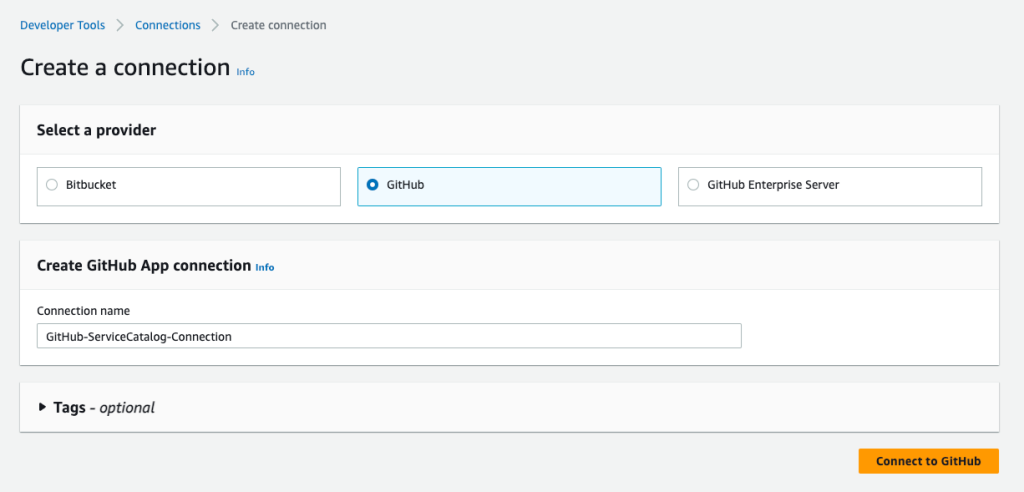Click the Select a provider heading

click(97, 130)
